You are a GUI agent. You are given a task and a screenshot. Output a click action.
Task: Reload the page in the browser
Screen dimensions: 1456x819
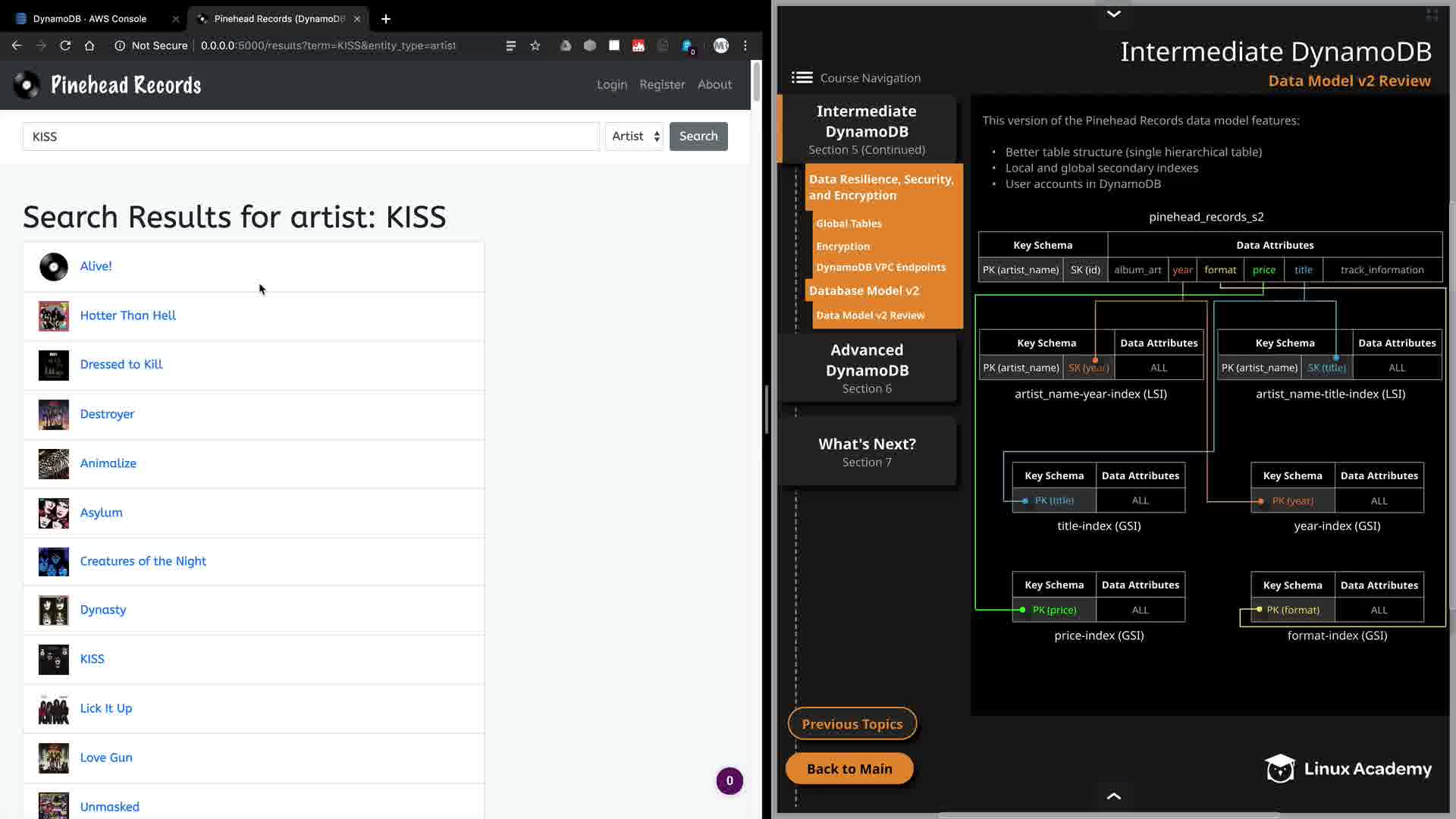click(x=65, y=45)
